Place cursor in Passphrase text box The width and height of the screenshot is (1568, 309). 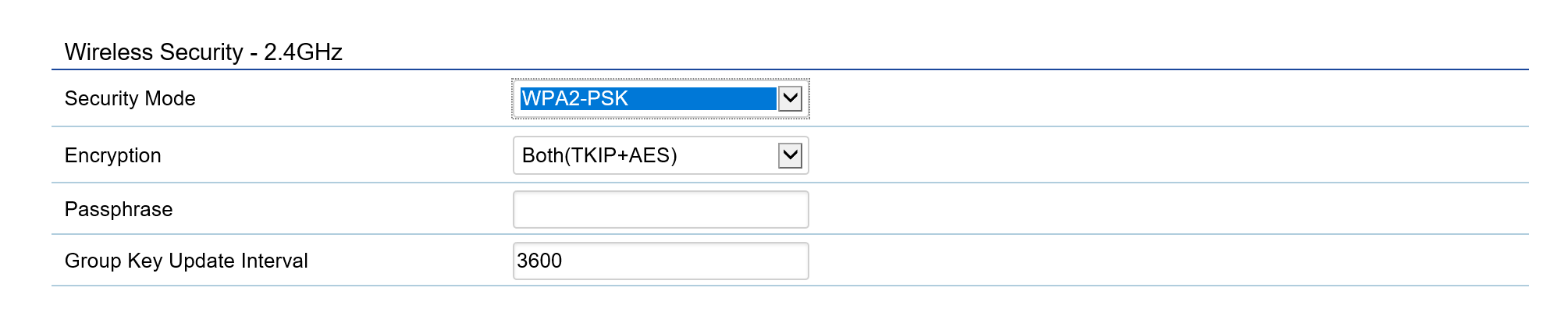pos(660,209)
